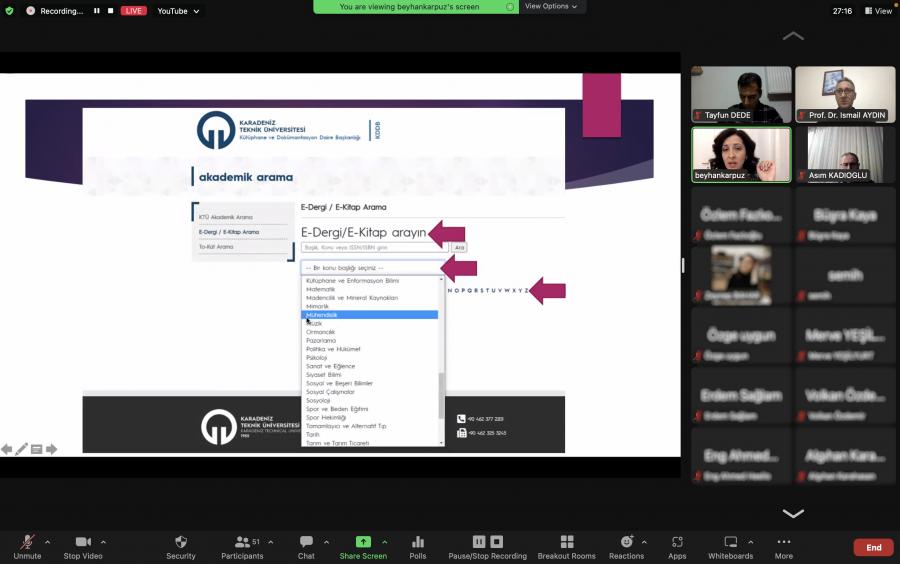Viewport: 900px width, 564px height.
Task: Click letter Z in alphabetical index
Action: click(526, 291)
